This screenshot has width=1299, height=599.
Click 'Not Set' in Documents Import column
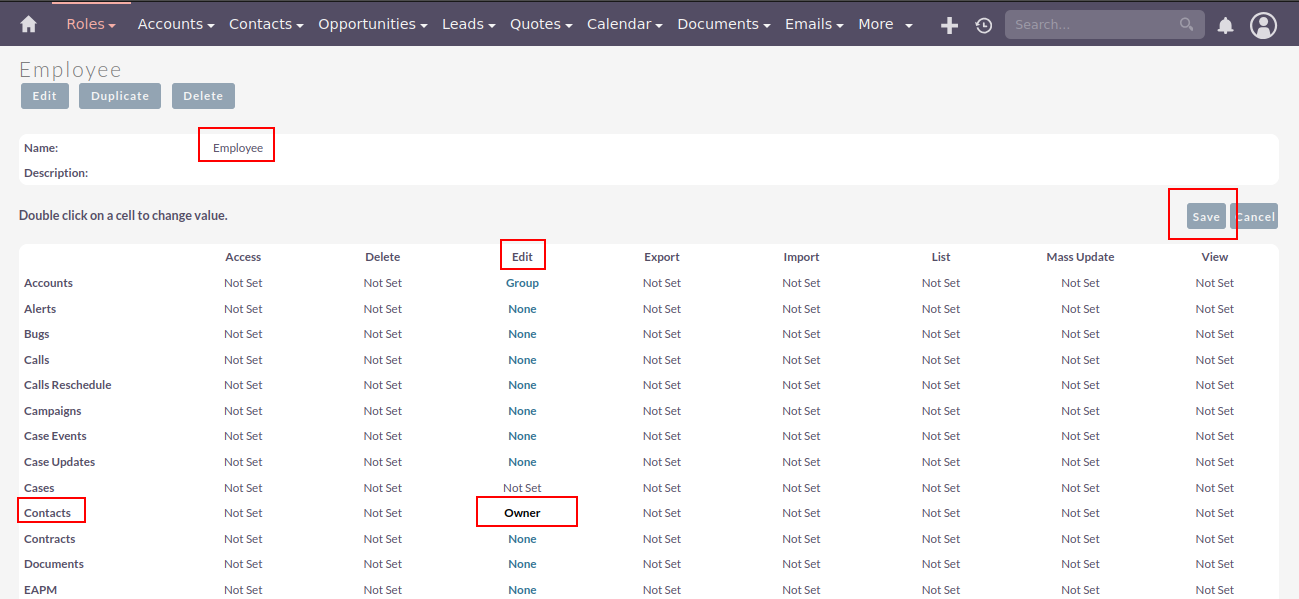point(801,564)
